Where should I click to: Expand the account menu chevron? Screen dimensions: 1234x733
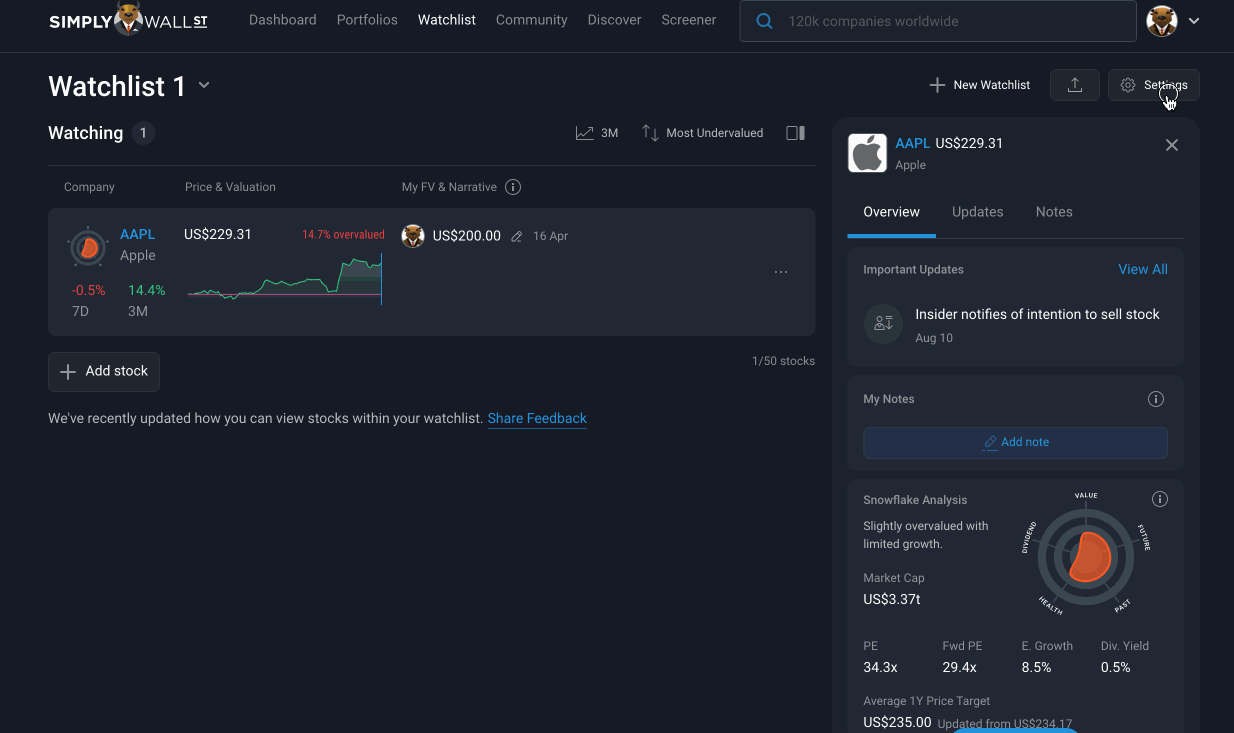1194,21
